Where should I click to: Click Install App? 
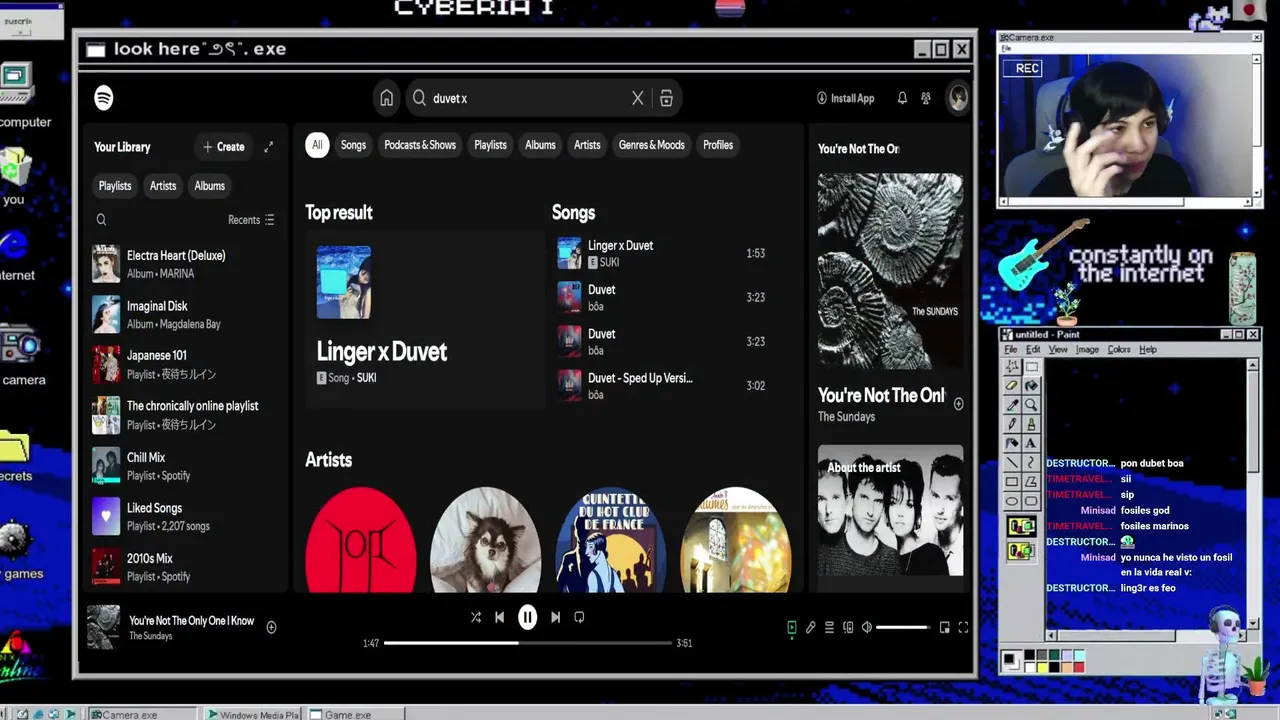point(845,98)
